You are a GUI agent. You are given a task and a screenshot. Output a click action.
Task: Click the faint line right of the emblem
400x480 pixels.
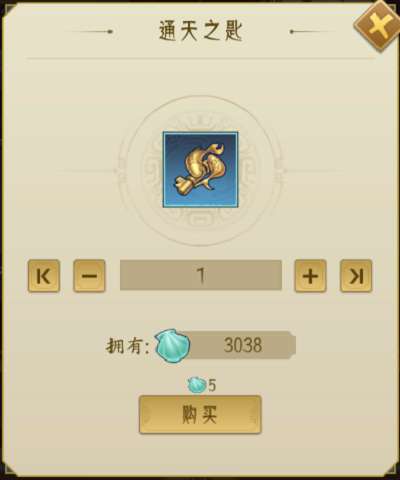pos(314,171)
